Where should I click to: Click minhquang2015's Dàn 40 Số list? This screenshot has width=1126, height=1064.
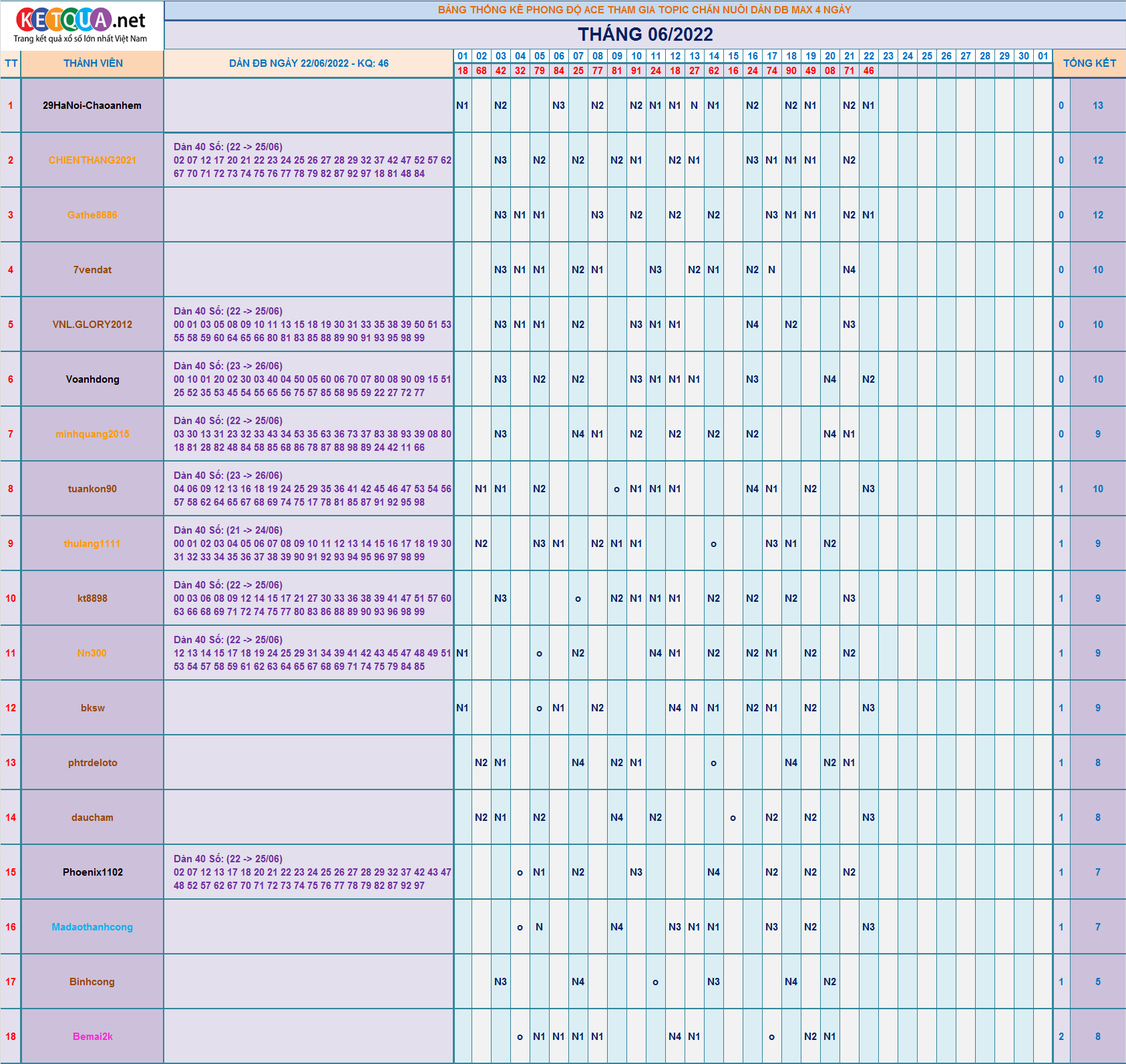click(x=313, y=434)
